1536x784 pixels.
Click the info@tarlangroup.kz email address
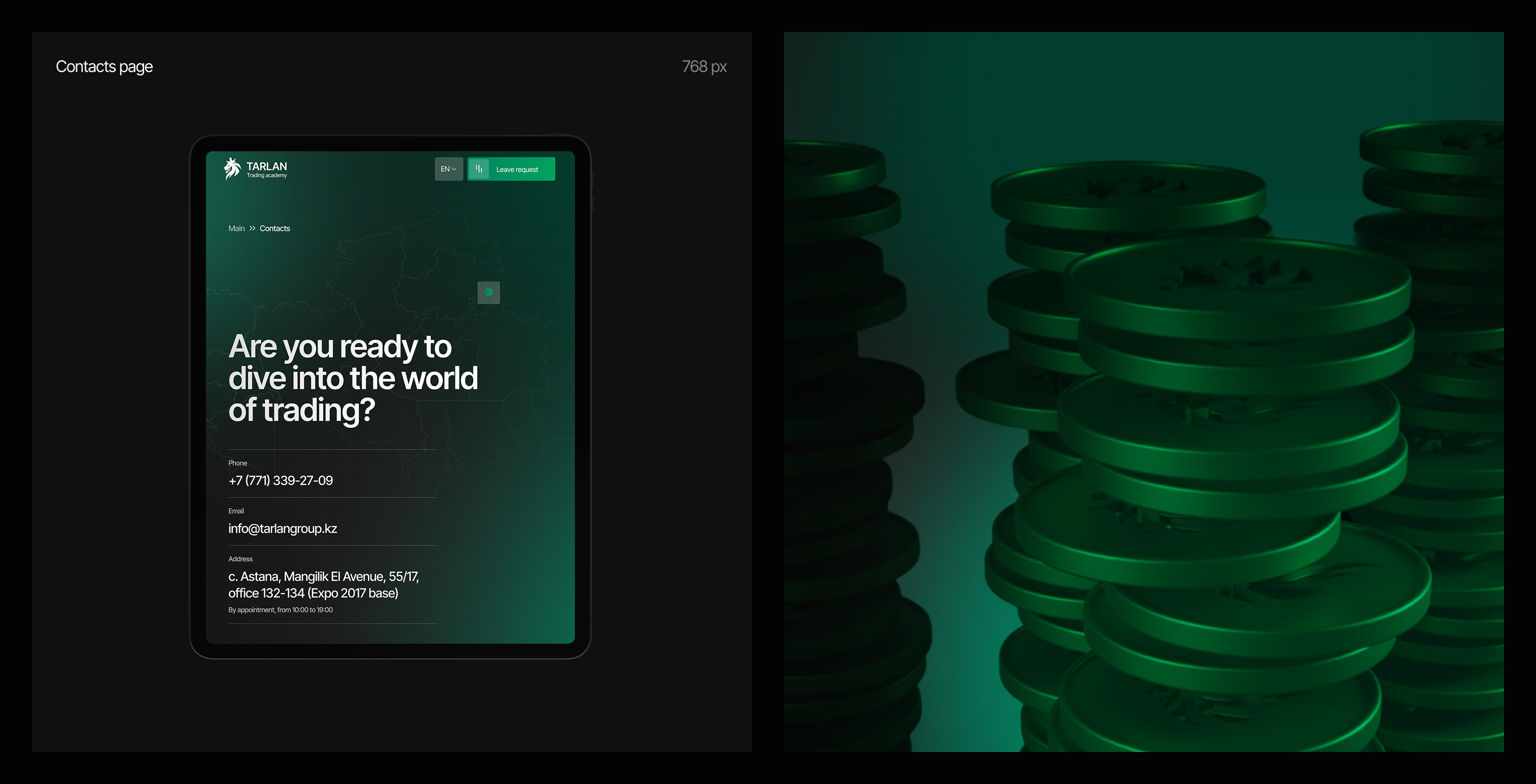point(283,528)
